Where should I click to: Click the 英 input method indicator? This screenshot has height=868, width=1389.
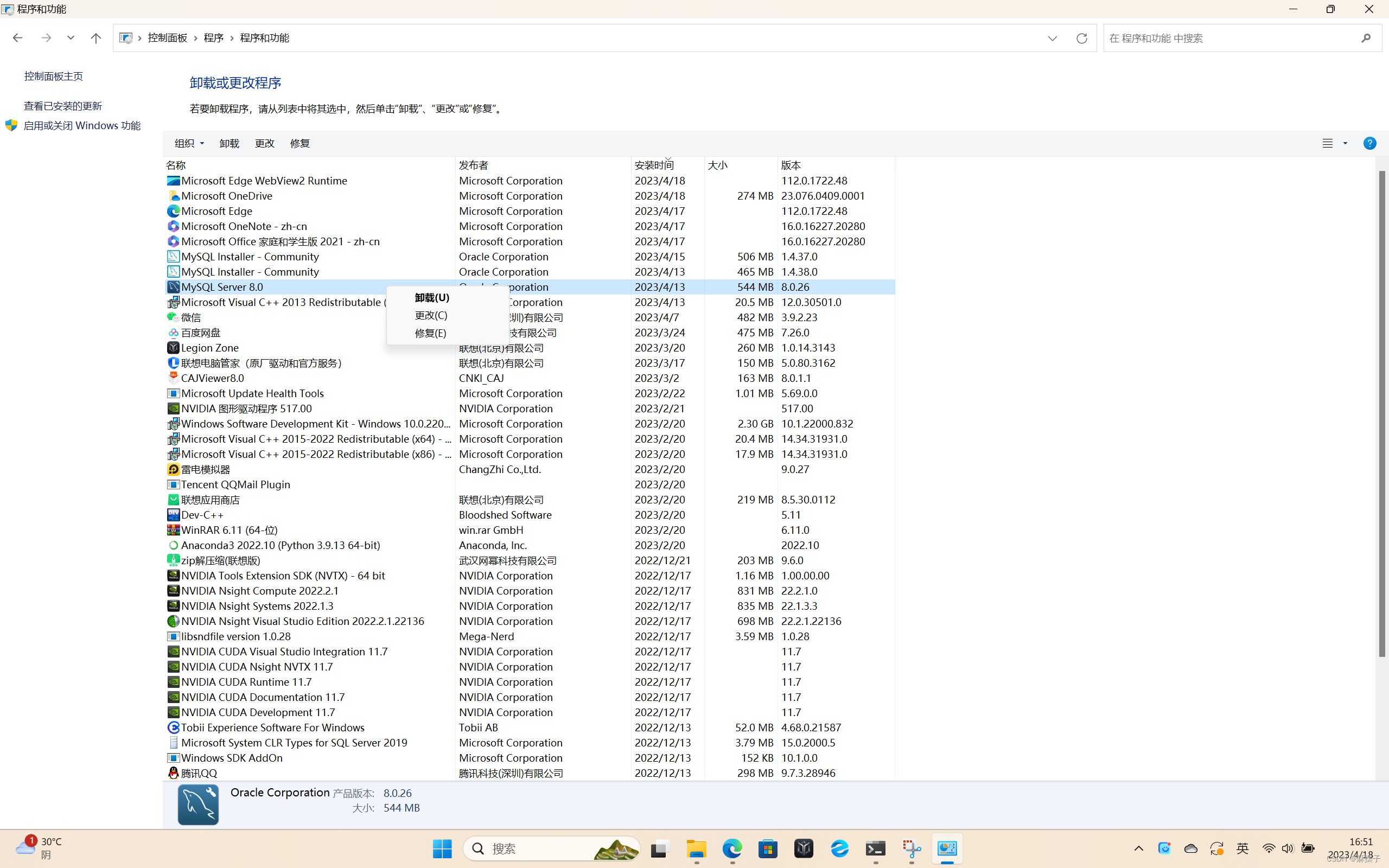(1243, 848)
